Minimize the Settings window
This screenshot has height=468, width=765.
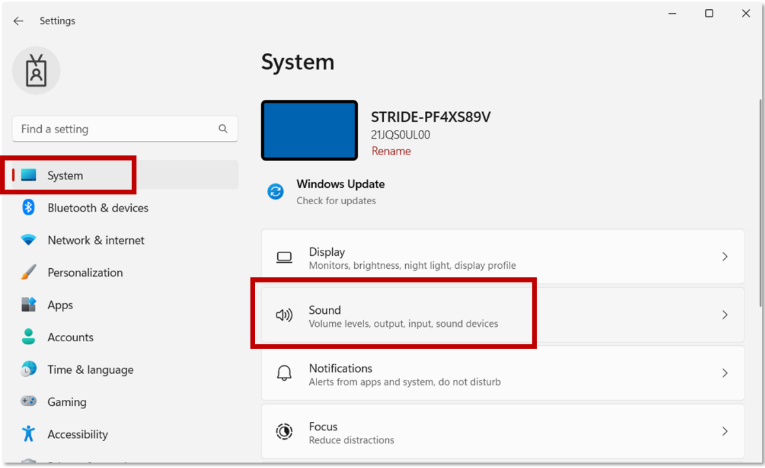pyautogui.click(x=672, y=14)
